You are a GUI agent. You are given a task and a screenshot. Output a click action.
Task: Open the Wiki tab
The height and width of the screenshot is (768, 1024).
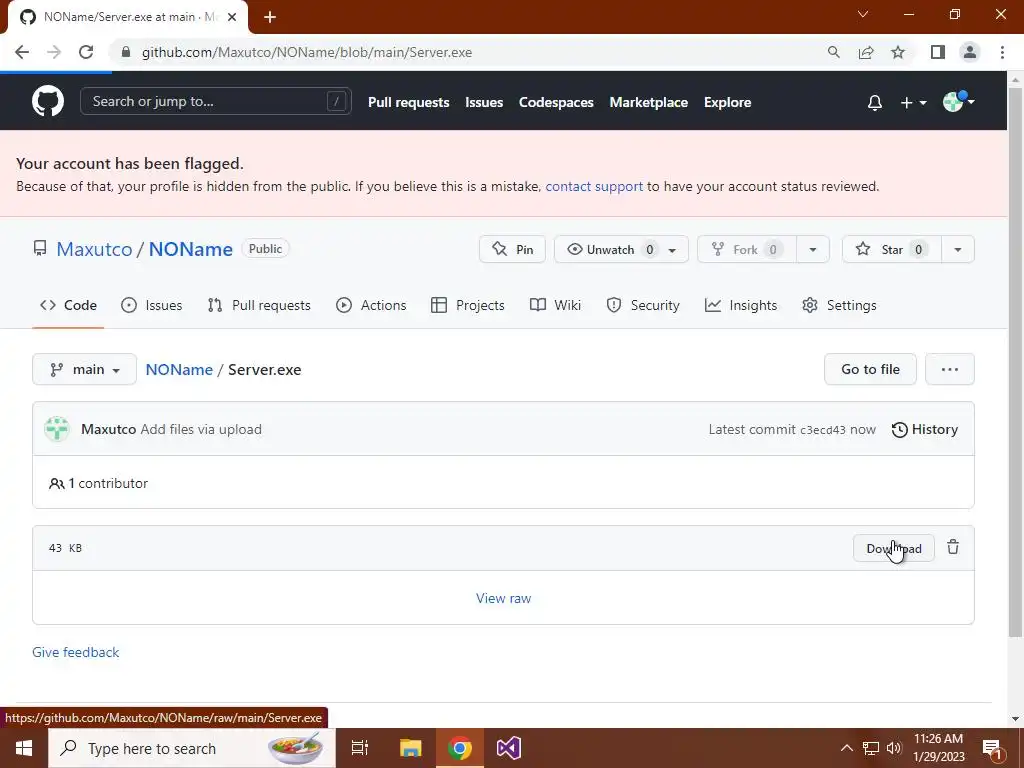[555, 306]
